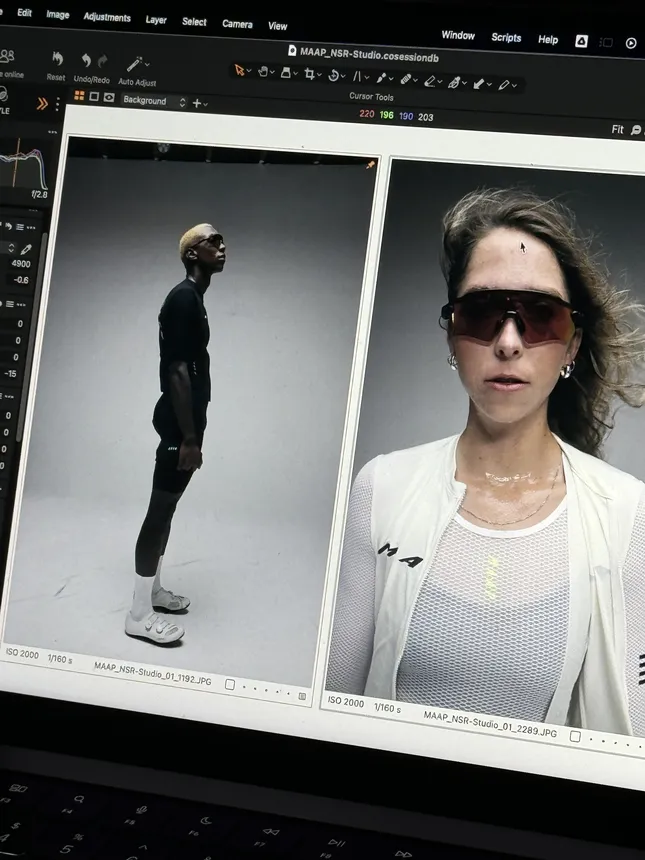Click the Reset adjustments icon

[56, 59]
